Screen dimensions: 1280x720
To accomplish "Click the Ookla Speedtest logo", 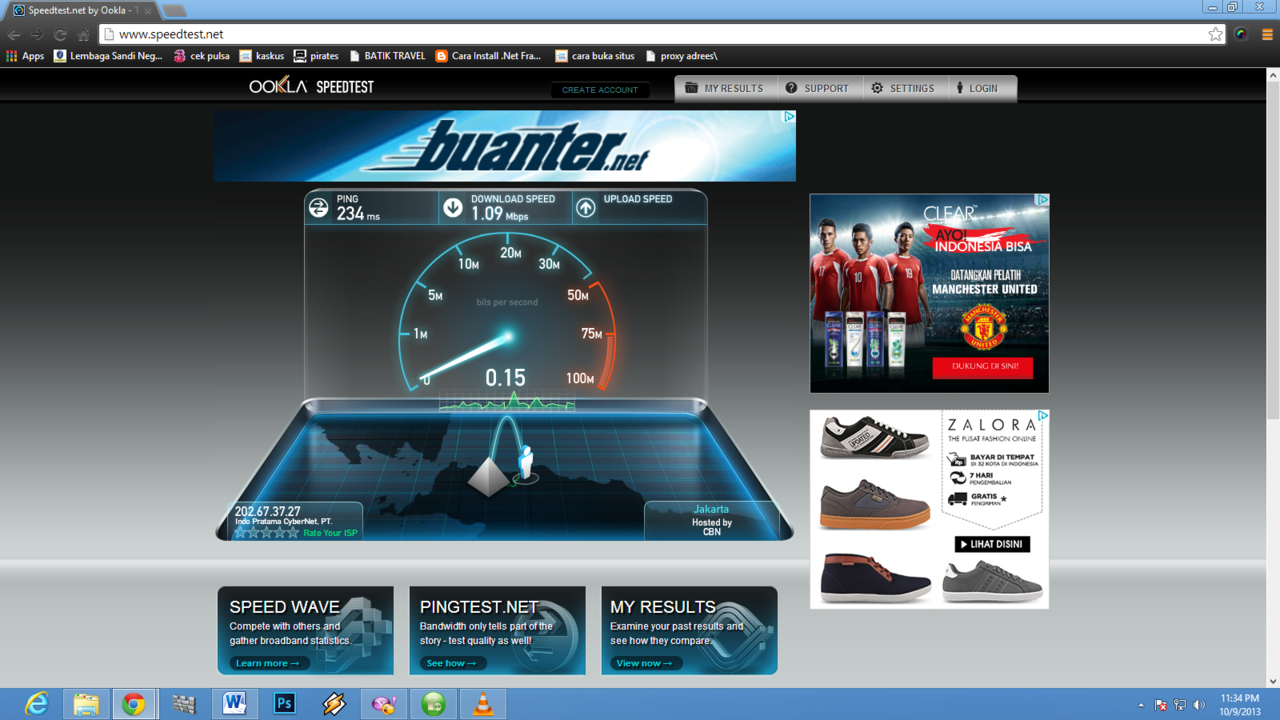I will [311, 87].
